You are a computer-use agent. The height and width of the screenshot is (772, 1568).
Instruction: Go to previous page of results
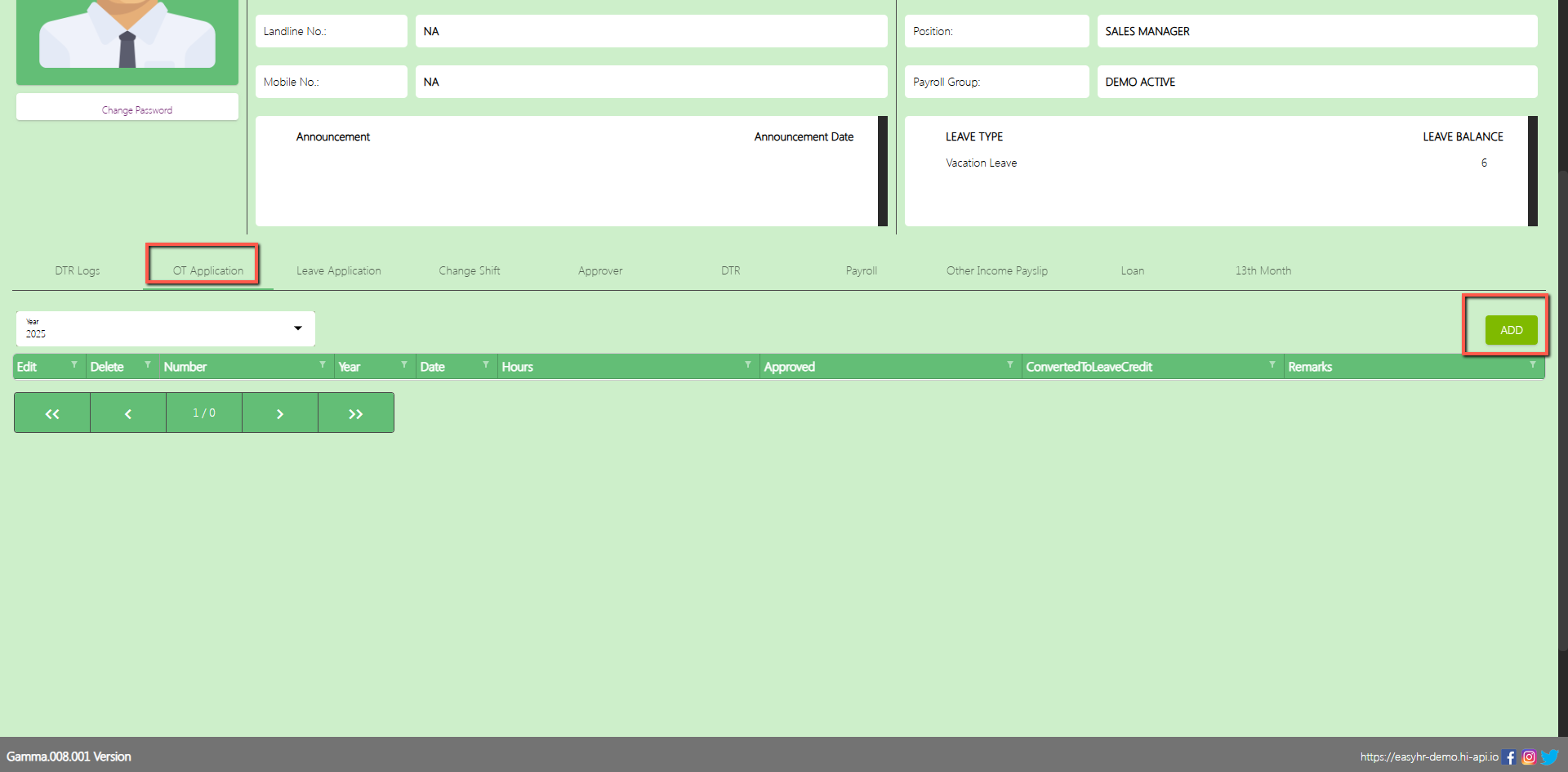click(x=128, y=413)
